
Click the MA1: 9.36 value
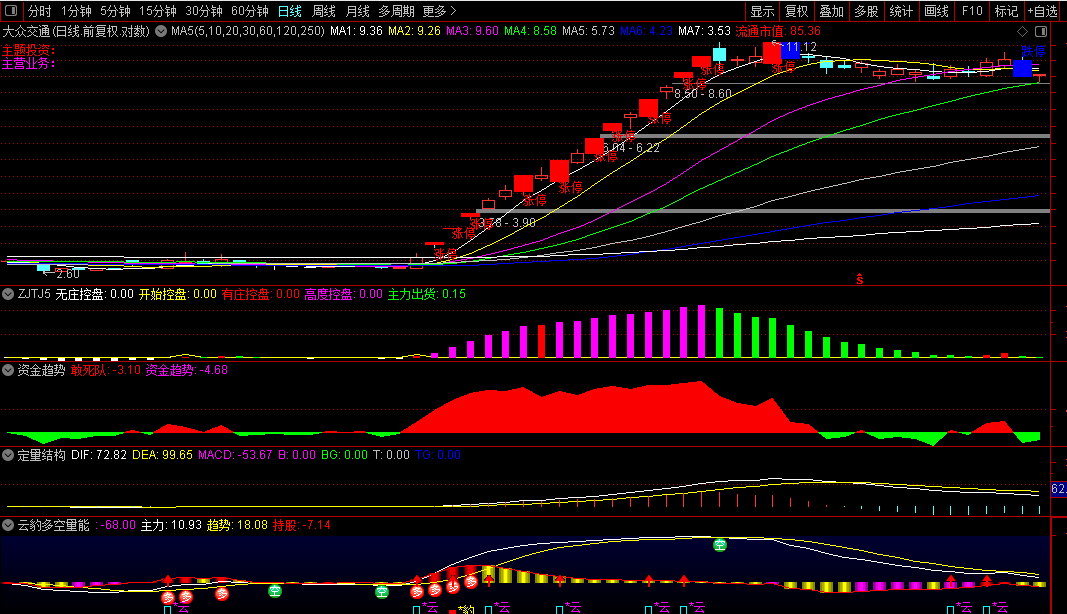pyautogui.click(x=357, y=31)
